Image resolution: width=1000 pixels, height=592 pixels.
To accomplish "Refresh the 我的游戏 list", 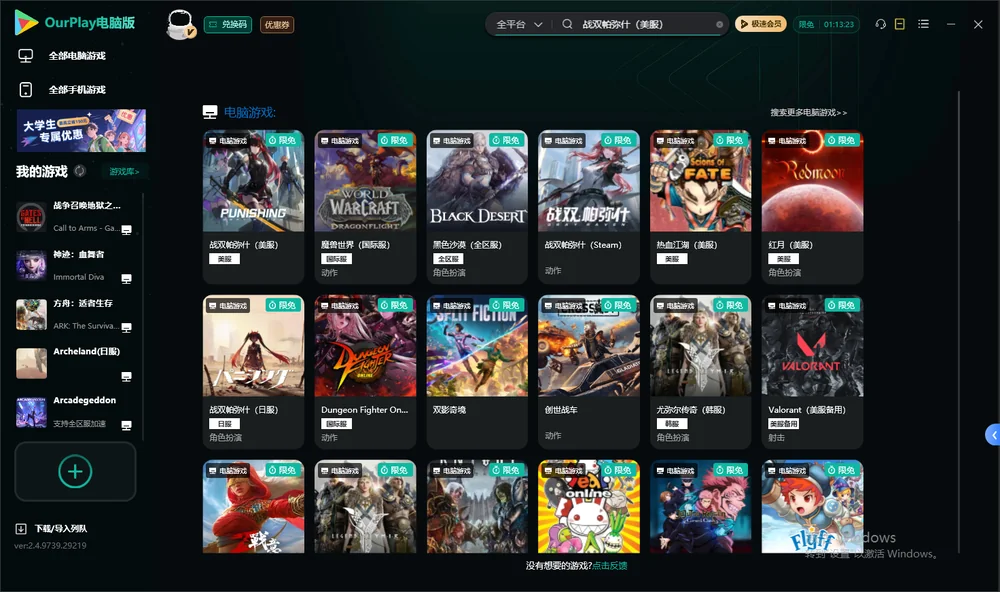I will tap(80, 171).
